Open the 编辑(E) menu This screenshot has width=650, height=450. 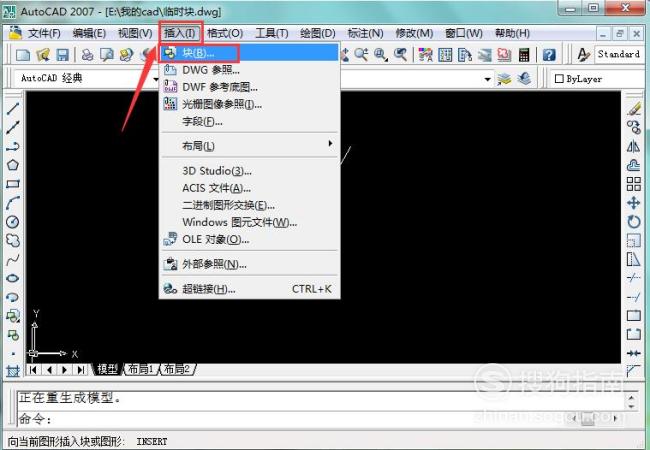[89, 33]
